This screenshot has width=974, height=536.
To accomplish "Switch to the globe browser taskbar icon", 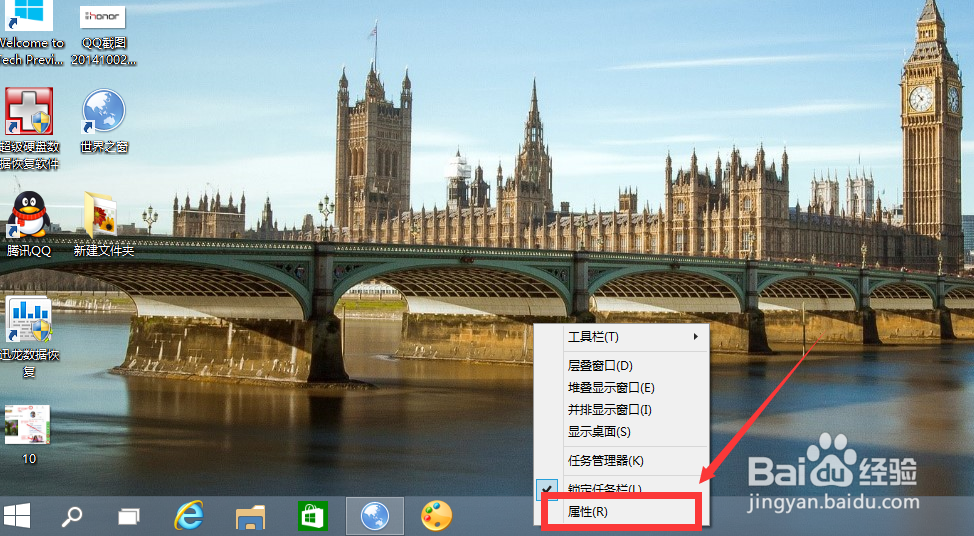I will click(x=375, y=516).
